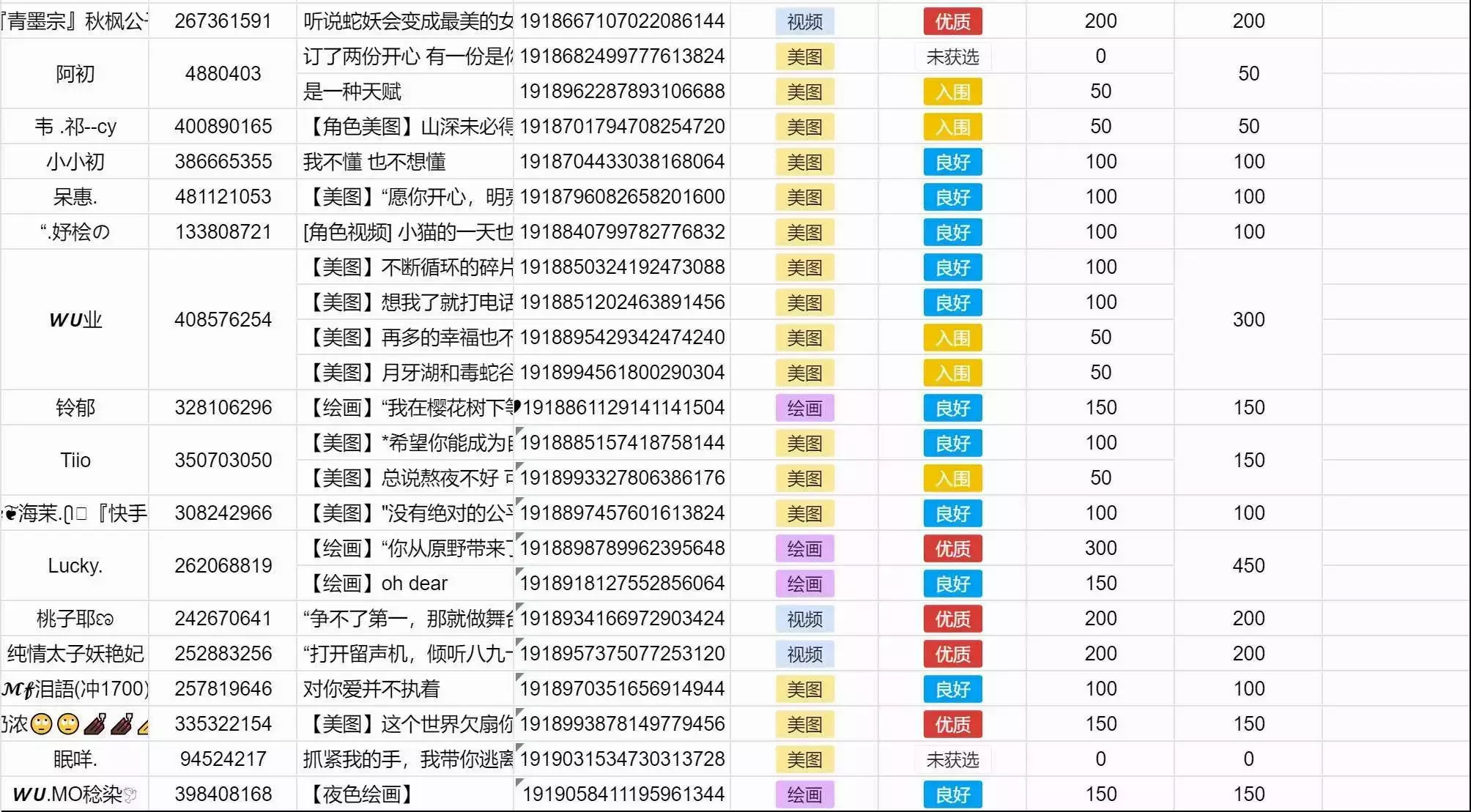Viewport: 1471px width, 812px height.
Task: Click the title cell 【夜色绘画】
Action: click(x=404, y=794)
